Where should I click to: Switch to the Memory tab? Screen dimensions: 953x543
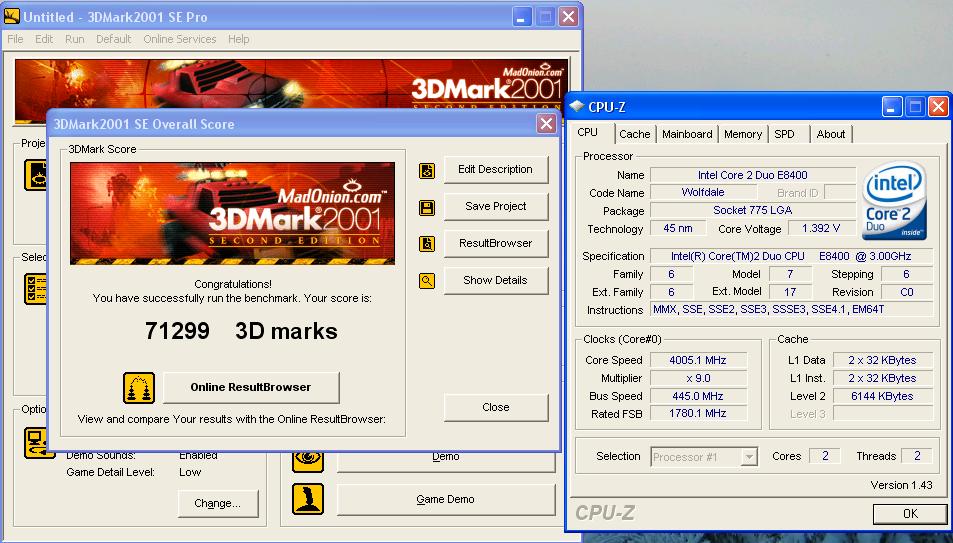(x=743, y=134)
